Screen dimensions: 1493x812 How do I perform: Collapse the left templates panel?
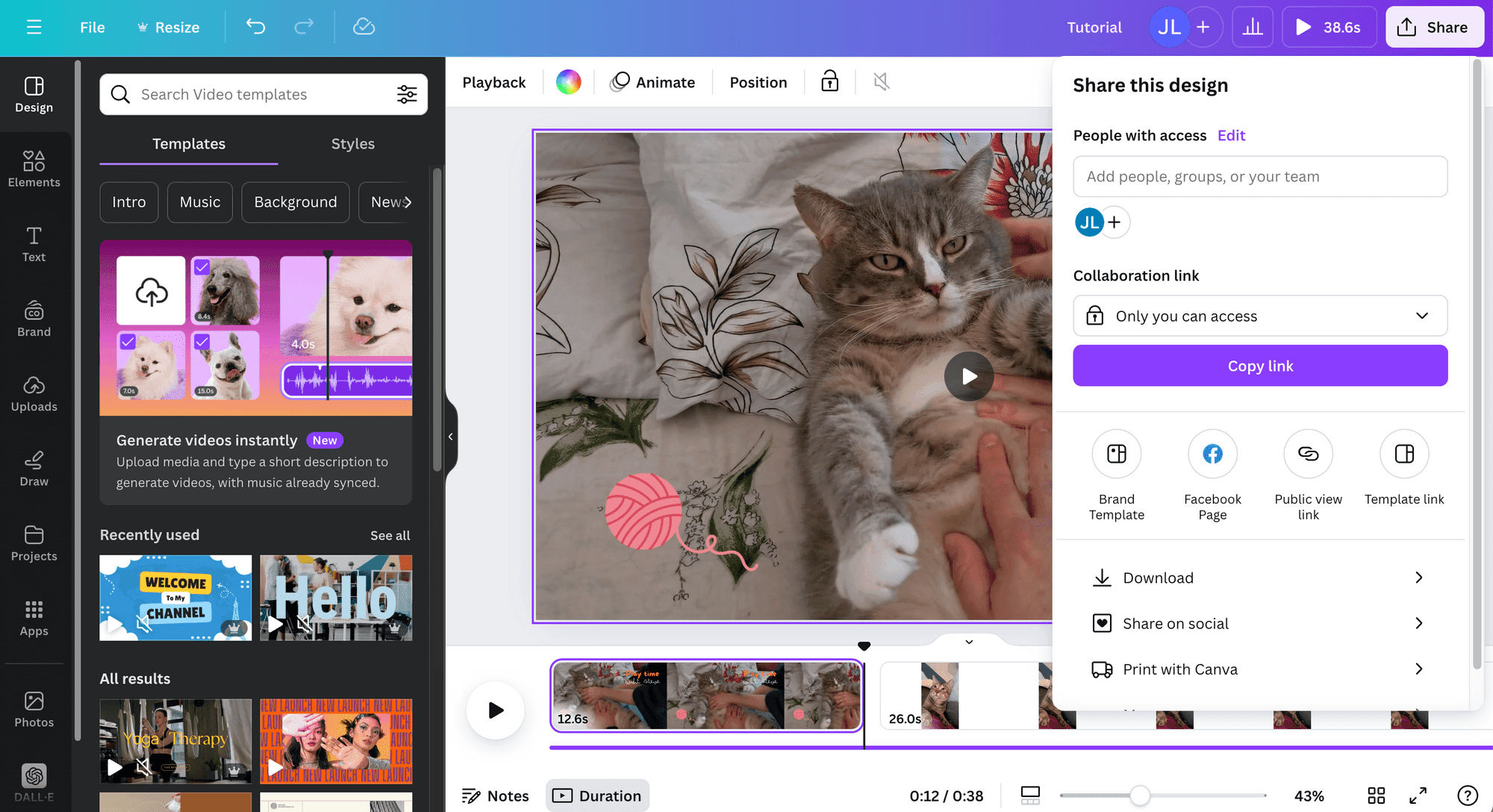point(451,437)
